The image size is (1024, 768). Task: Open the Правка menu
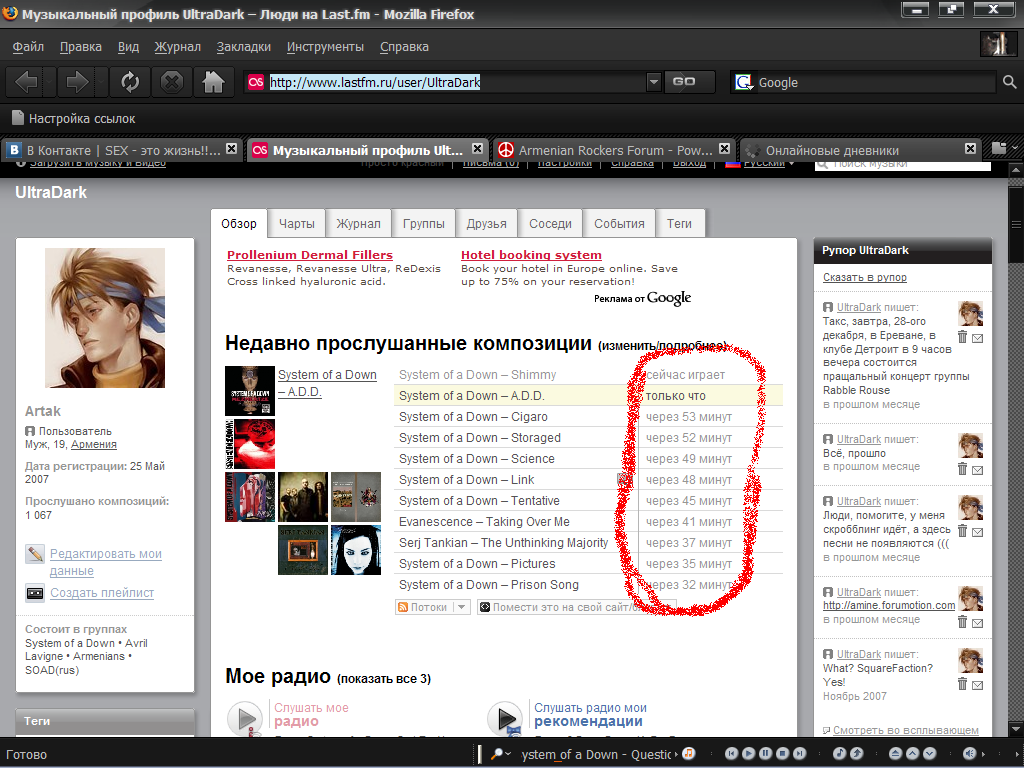coord(81,47)
